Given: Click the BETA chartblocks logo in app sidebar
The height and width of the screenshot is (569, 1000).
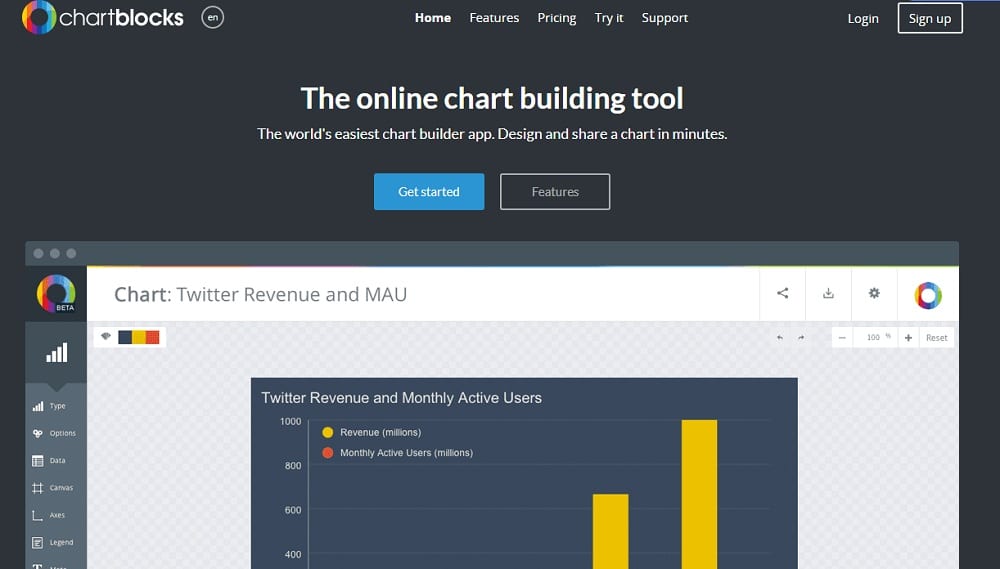Looking at the screenshot, I should pos(56,293).
